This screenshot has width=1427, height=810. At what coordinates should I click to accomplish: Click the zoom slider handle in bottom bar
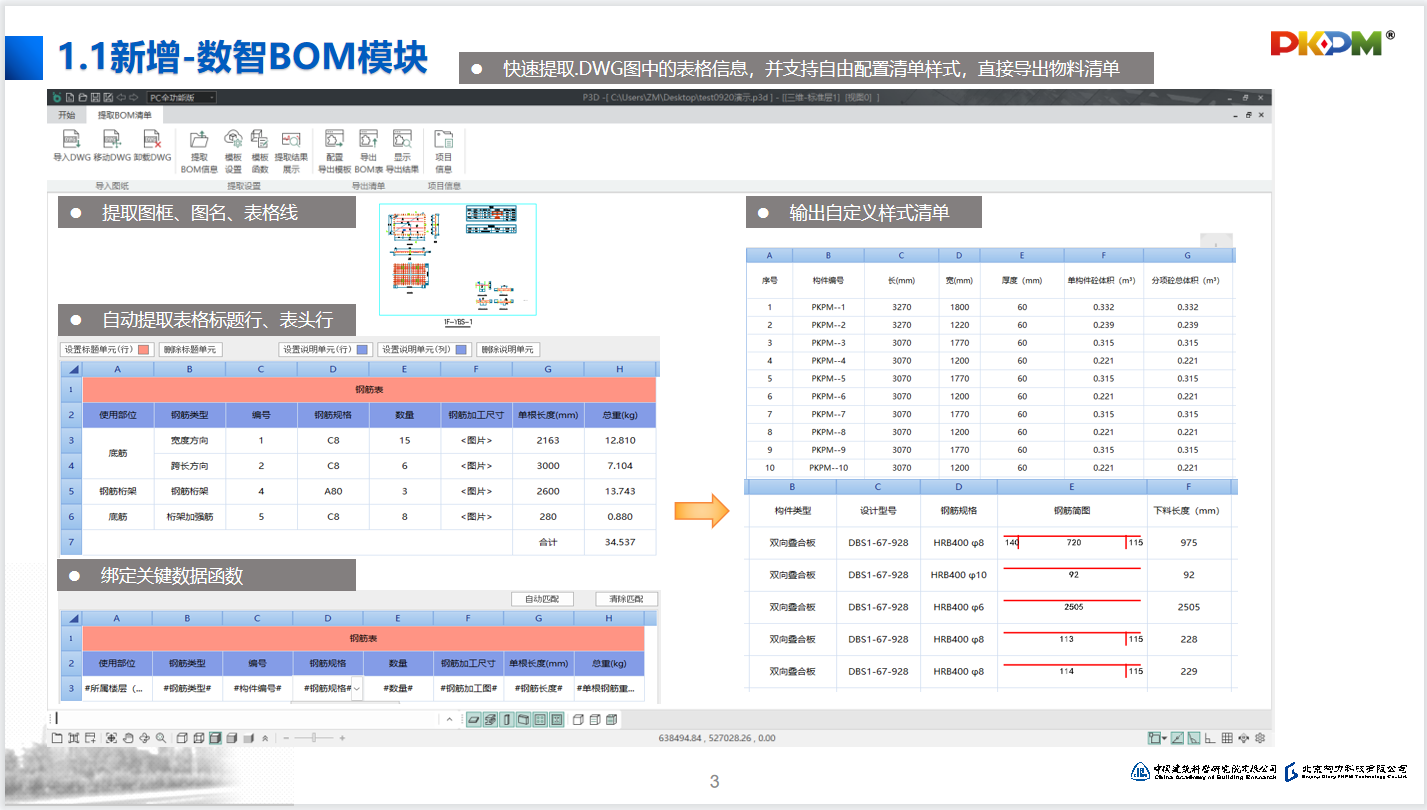pyautogui.click(x=314, y=738)
